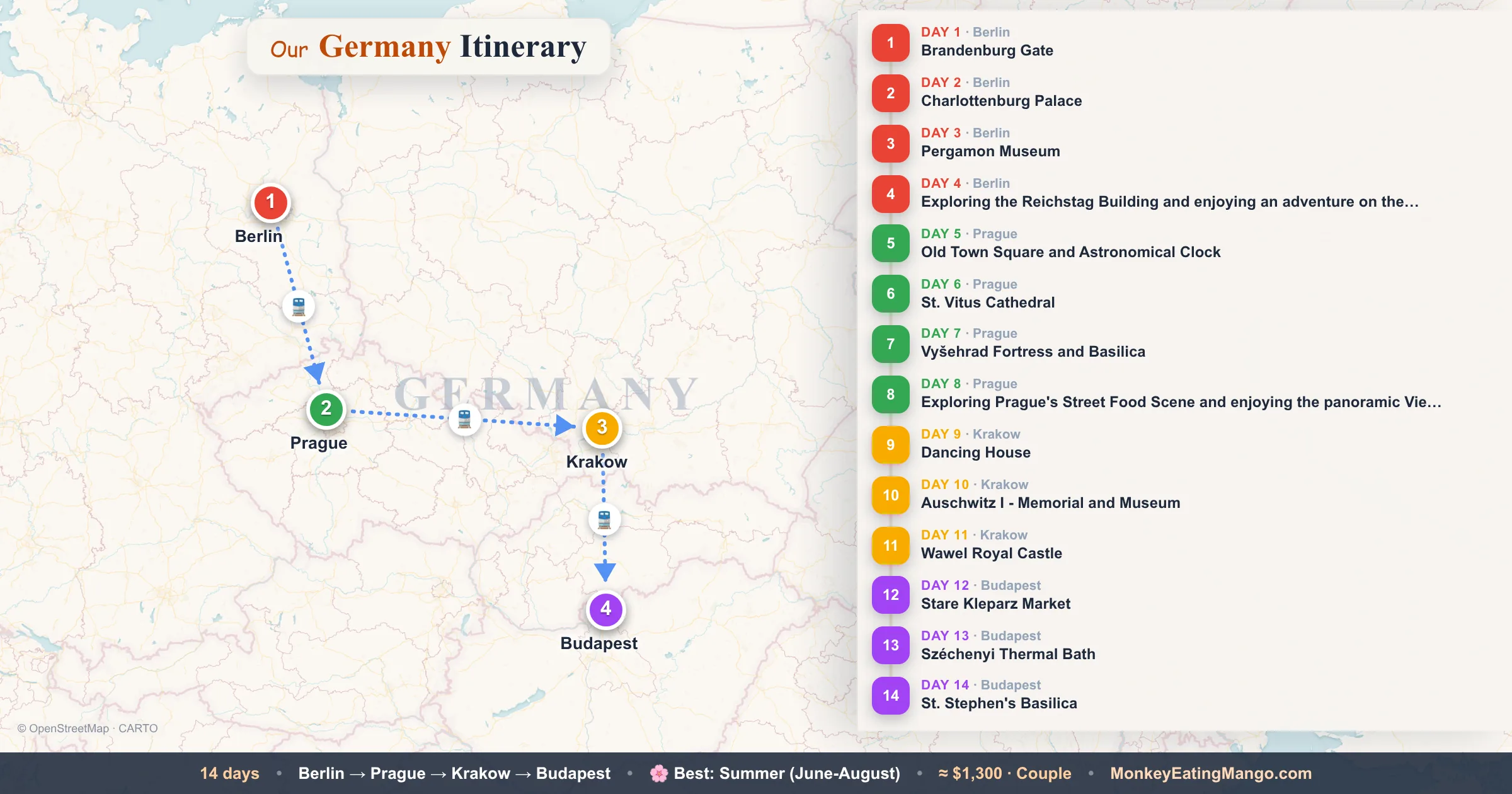Screen dimensions: 1512x794
Task: Click the Krakow city label on the map
Action: pyautogui.click(x=597, y=462)
